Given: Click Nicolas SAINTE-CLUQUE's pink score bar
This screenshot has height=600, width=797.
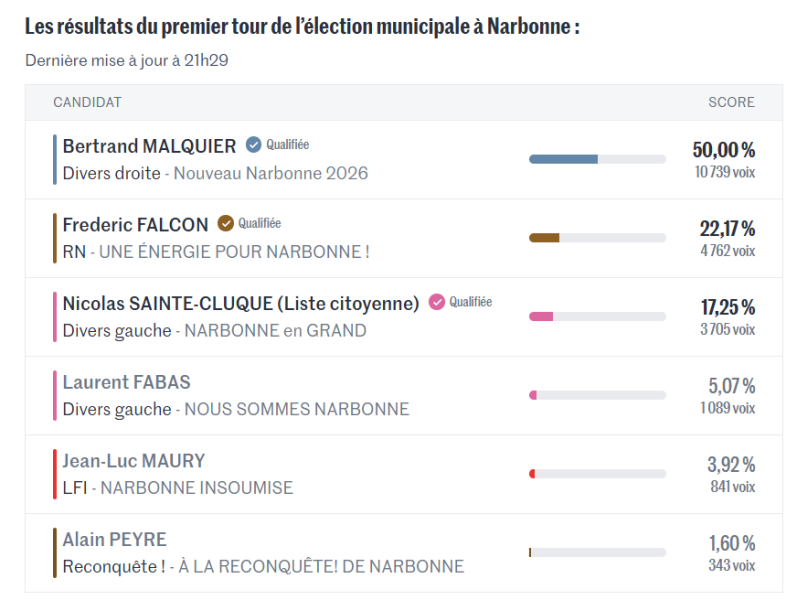Looking at the screenshot, I should [x=597, y=316].
